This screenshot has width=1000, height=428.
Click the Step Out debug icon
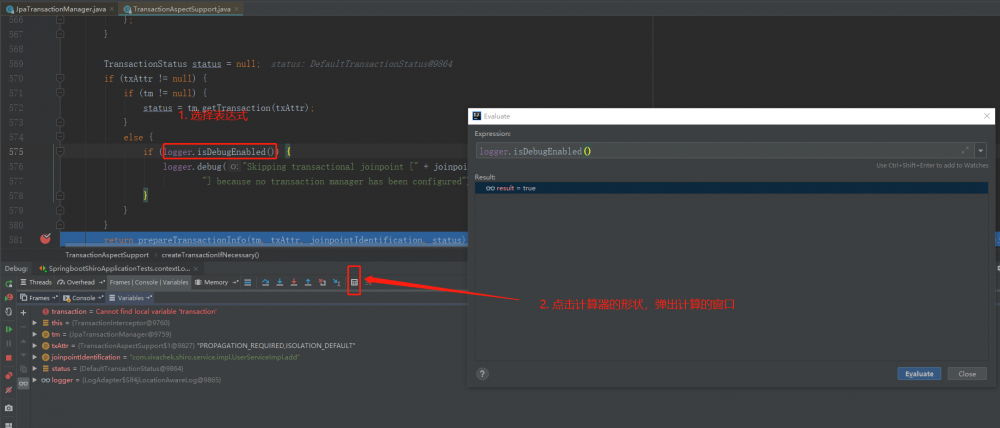tap(308, 283)
